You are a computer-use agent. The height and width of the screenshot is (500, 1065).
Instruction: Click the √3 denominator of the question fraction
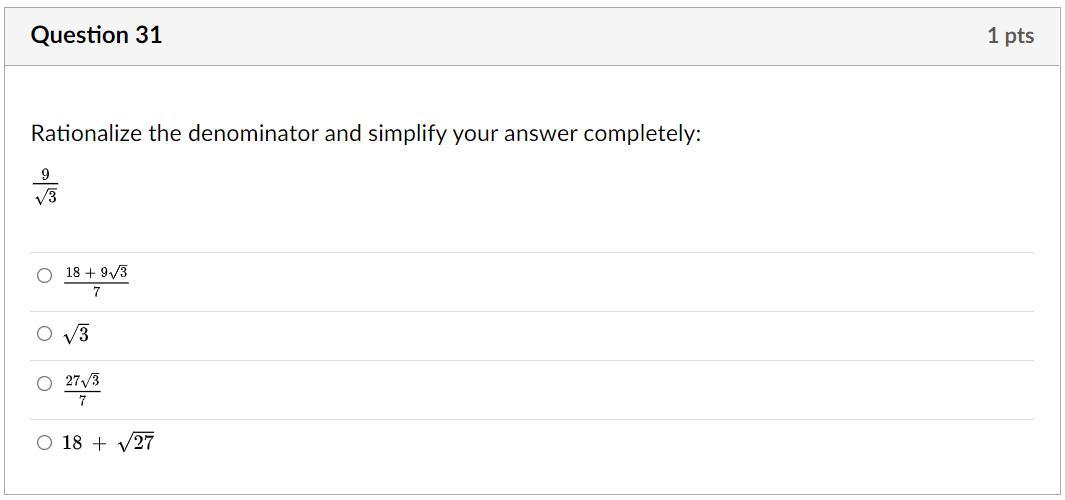46,197
